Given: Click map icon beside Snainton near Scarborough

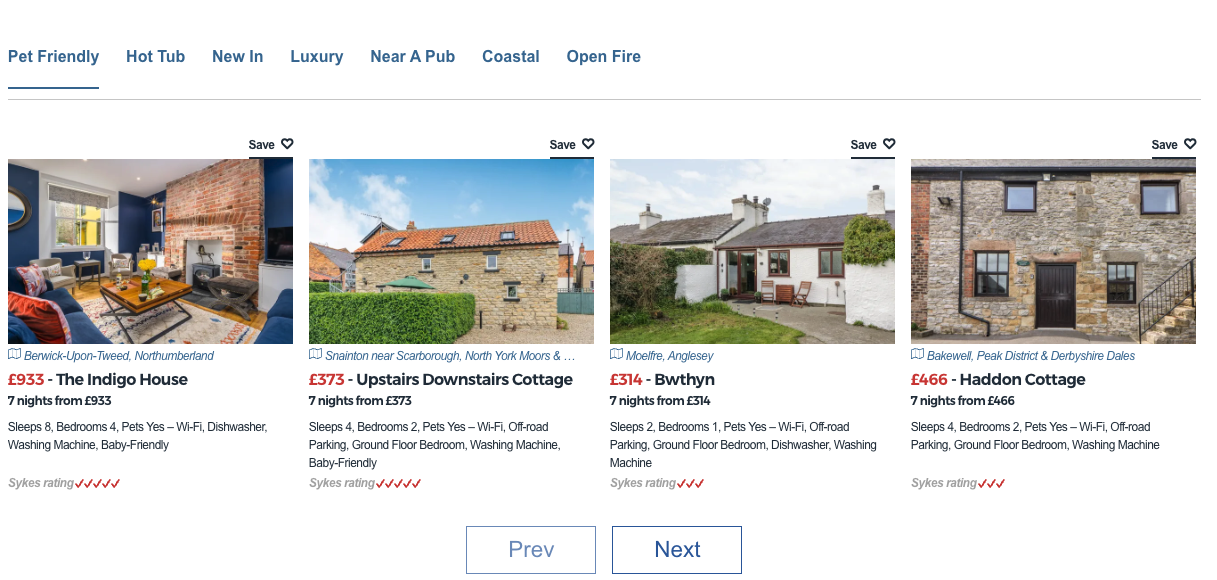Looking at the screenshot, I should [315, 355].
